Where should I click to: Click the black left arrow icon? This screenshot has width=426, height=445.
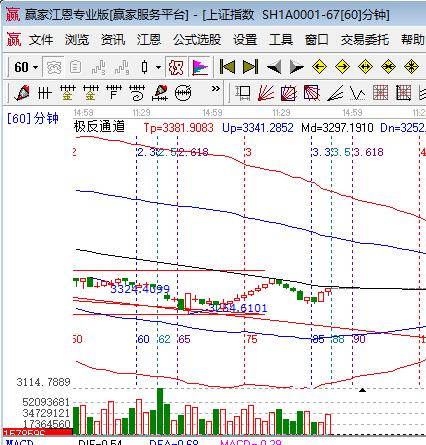[274, 67]
